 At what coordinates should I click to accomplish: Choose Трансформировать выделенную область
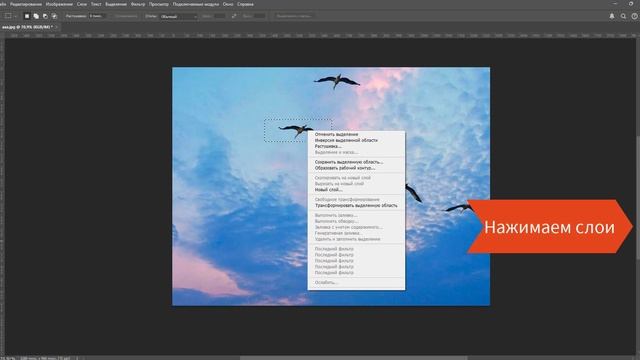(356, 206)
